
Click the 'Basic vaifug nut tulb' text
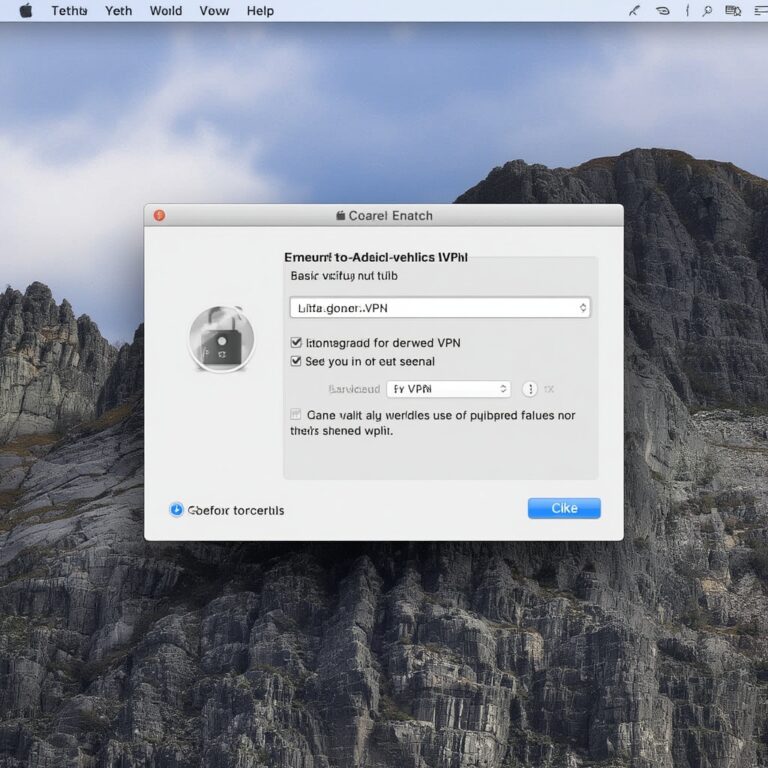[x=344, y=276]
